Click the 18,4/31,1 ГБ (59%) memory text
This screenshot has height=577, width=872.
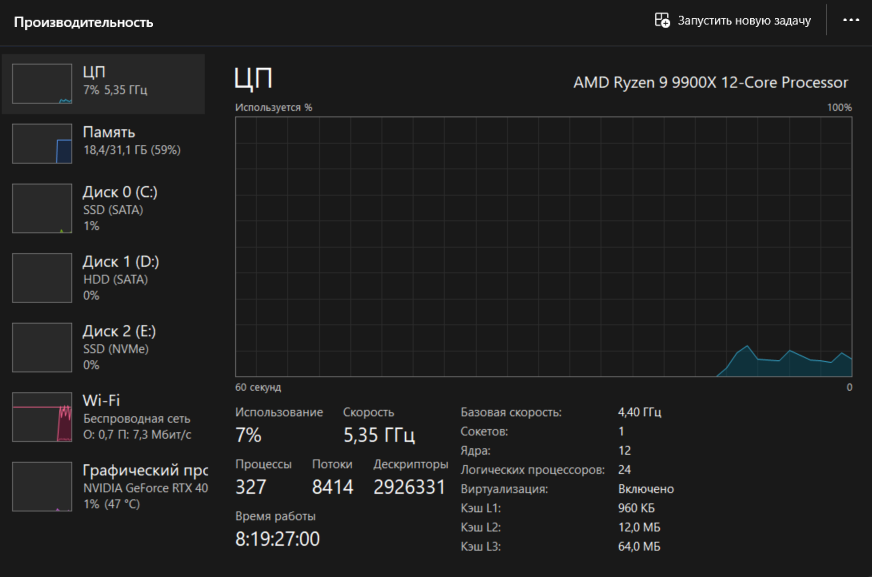click(132, 150)
